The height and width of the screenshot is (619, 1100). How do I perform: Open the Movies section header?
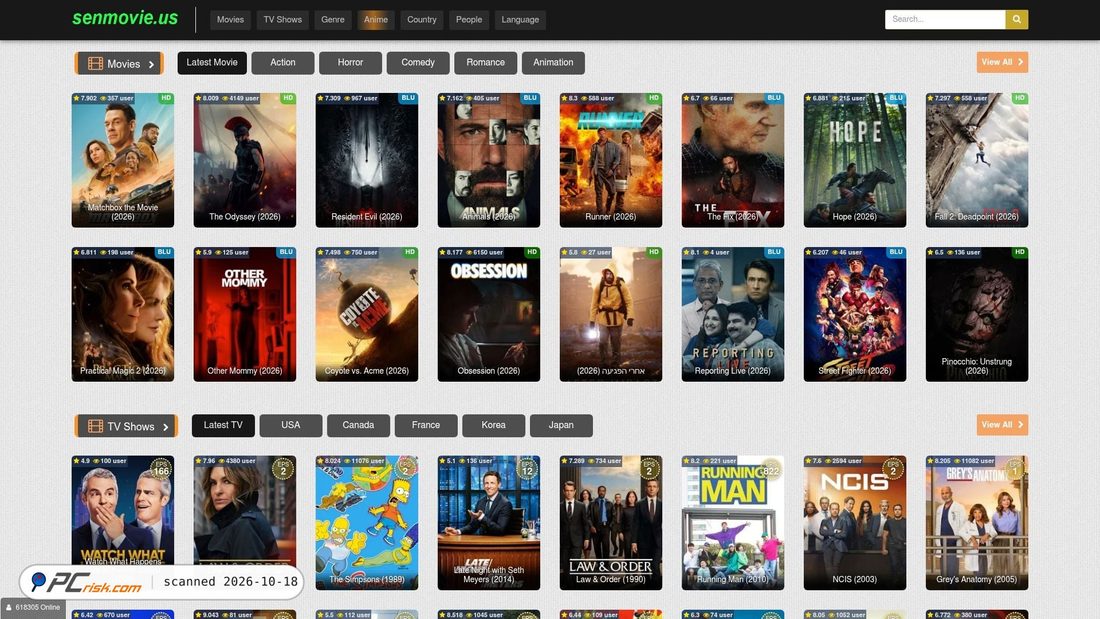(119, 63)
